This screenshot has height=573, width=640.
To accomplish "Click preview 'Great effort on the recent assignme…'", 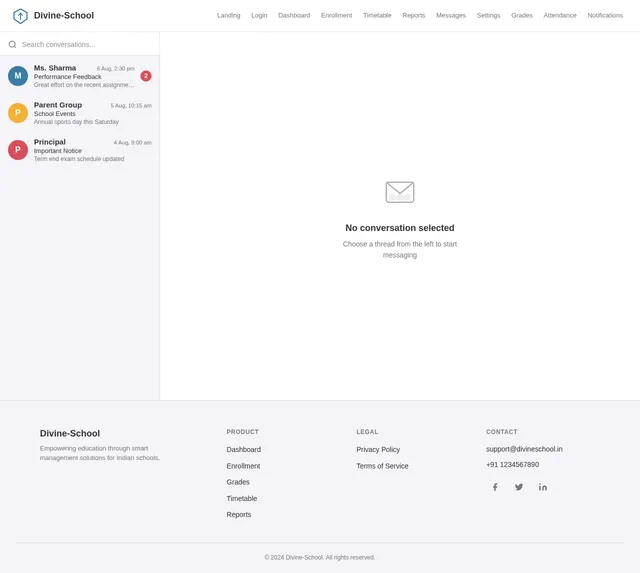I will (84, 85).
